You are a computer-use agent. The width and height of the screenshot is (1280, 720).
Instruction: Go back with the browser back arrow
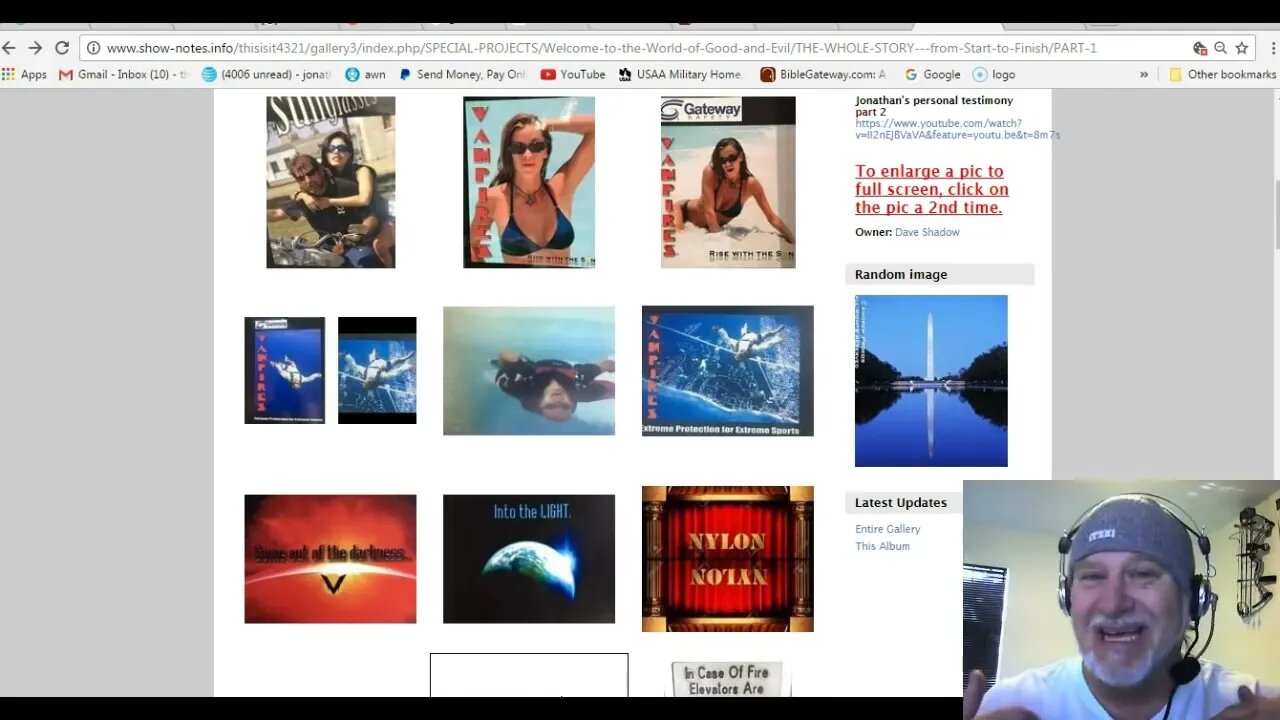pyautogui.click(x=9, y=48)
